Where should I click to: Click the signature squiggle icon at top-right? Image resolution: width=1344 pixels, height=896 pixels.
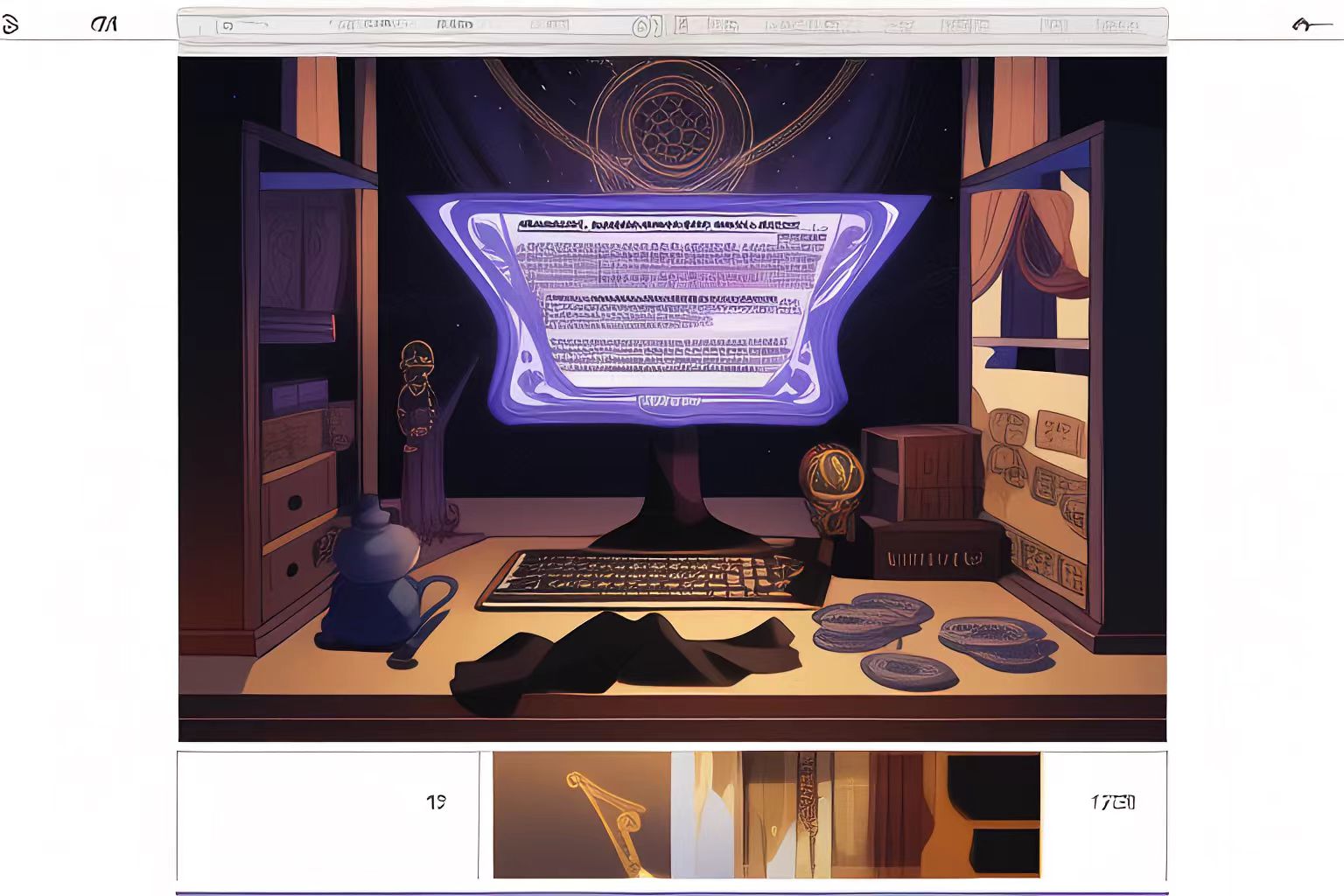point(1311,25)
